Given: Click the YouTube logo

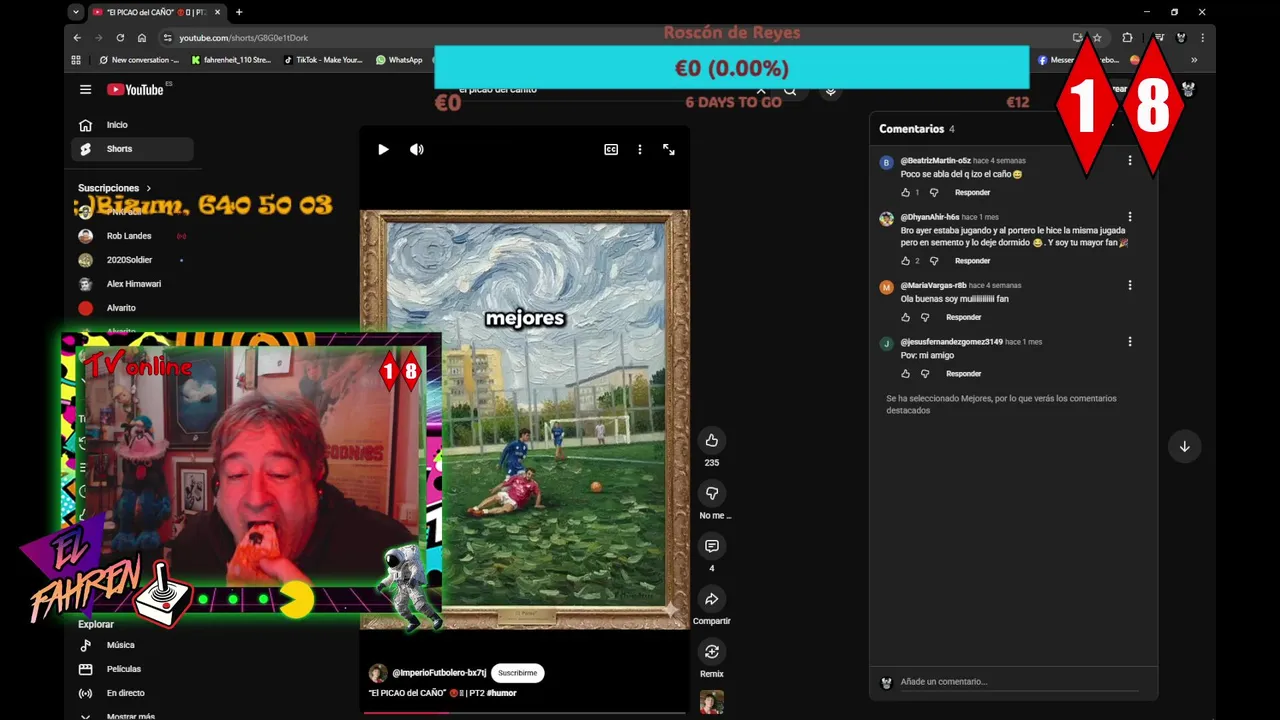Looking at the screenshot, I should (136, 89).
